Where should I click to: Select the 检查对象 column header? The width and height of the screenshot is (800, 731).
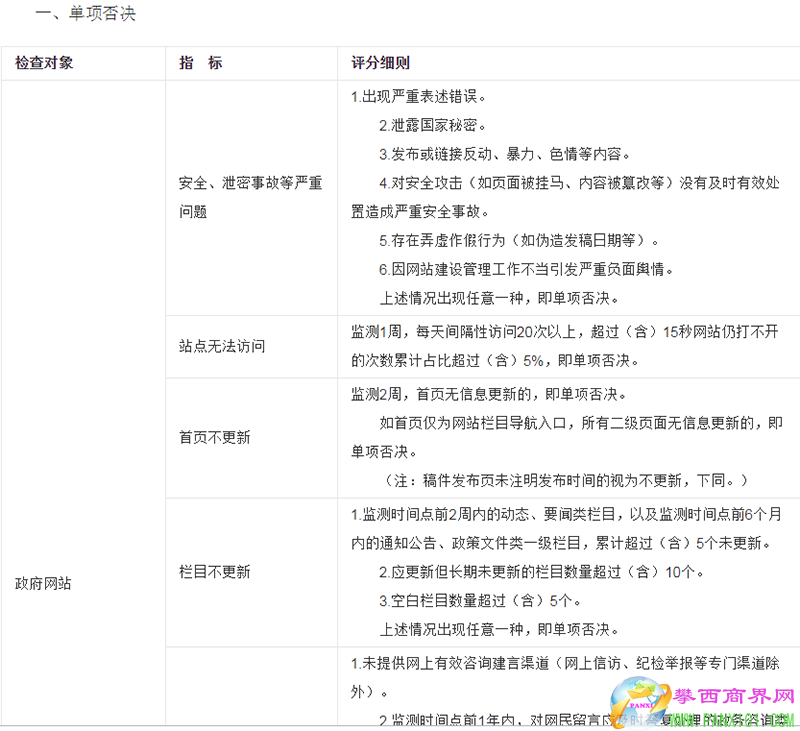point(44,63)
